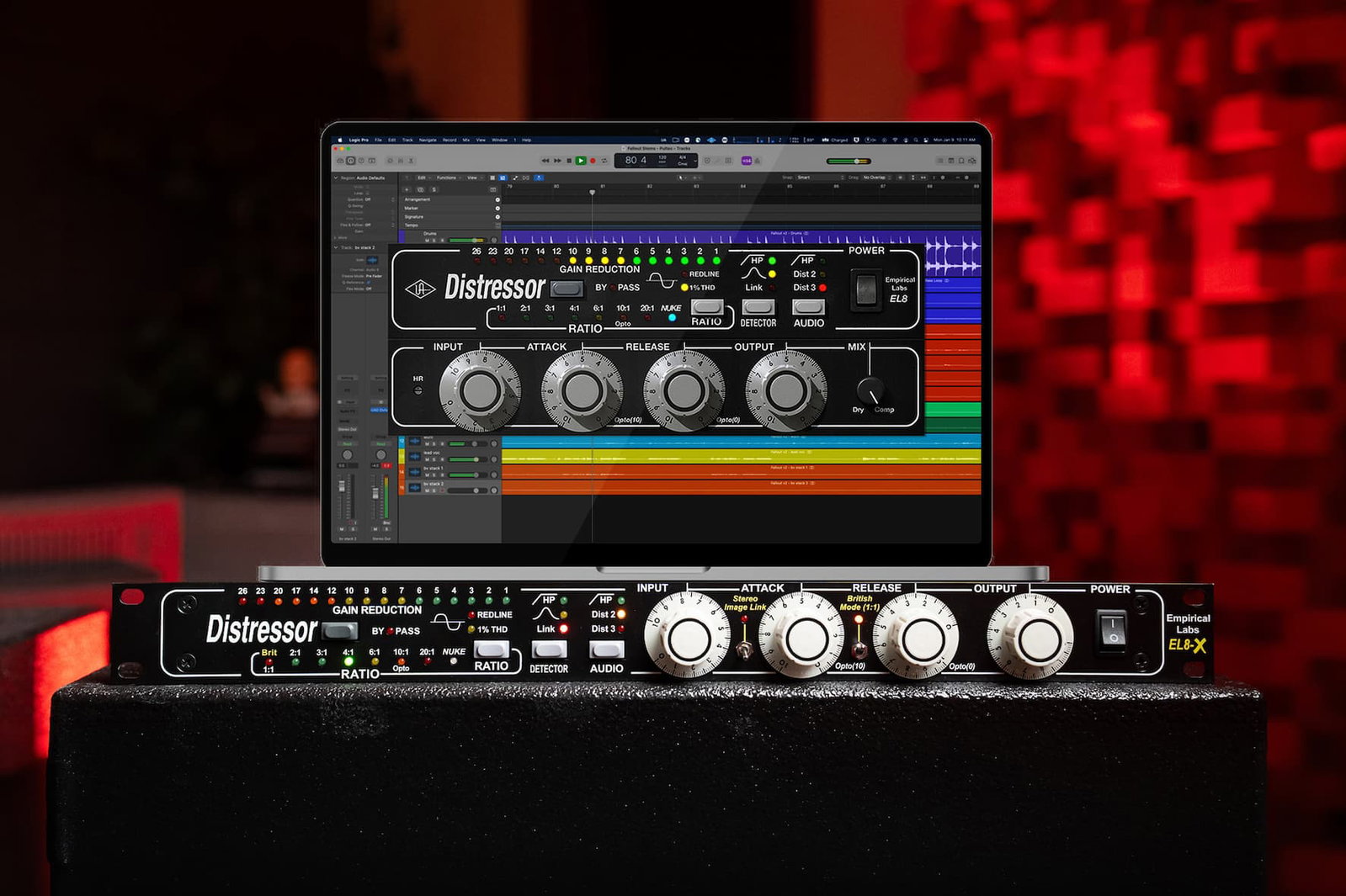Solo the bv stack 1 track
The width and height of the screenshot is (1346, 896).
tap(434, 475)
